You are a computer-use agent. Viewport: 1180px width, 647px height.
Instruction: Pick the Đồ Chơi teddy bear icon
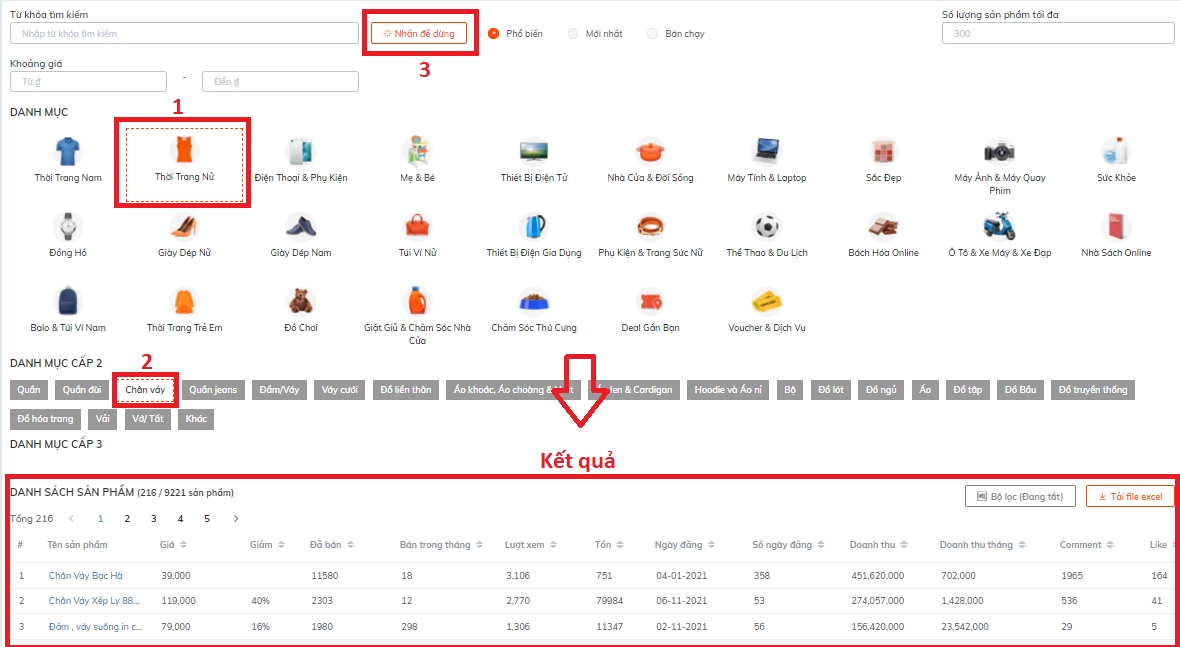pos(301,301)
